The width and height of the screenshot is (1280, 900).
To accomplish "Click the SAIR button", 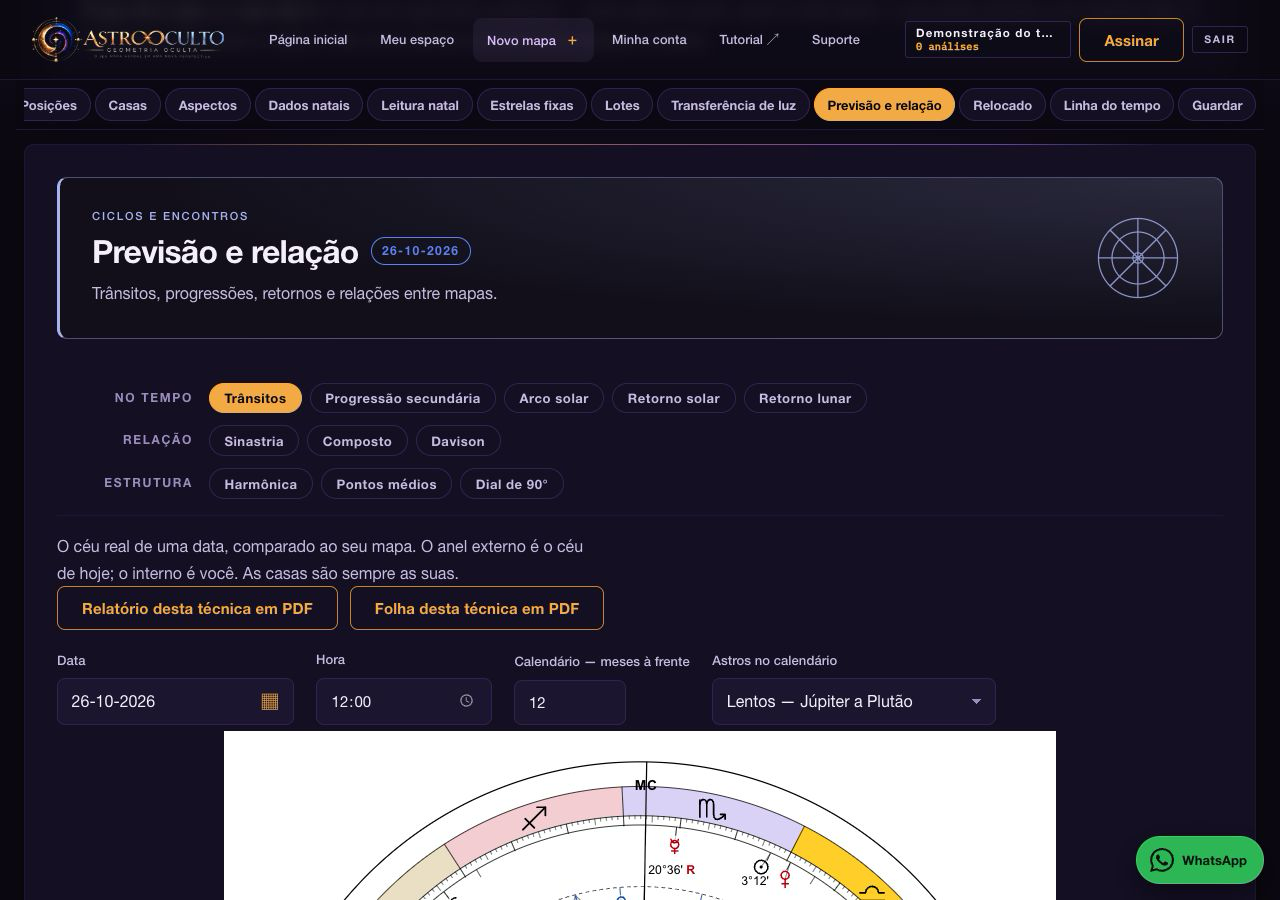I will (1220, 39).
